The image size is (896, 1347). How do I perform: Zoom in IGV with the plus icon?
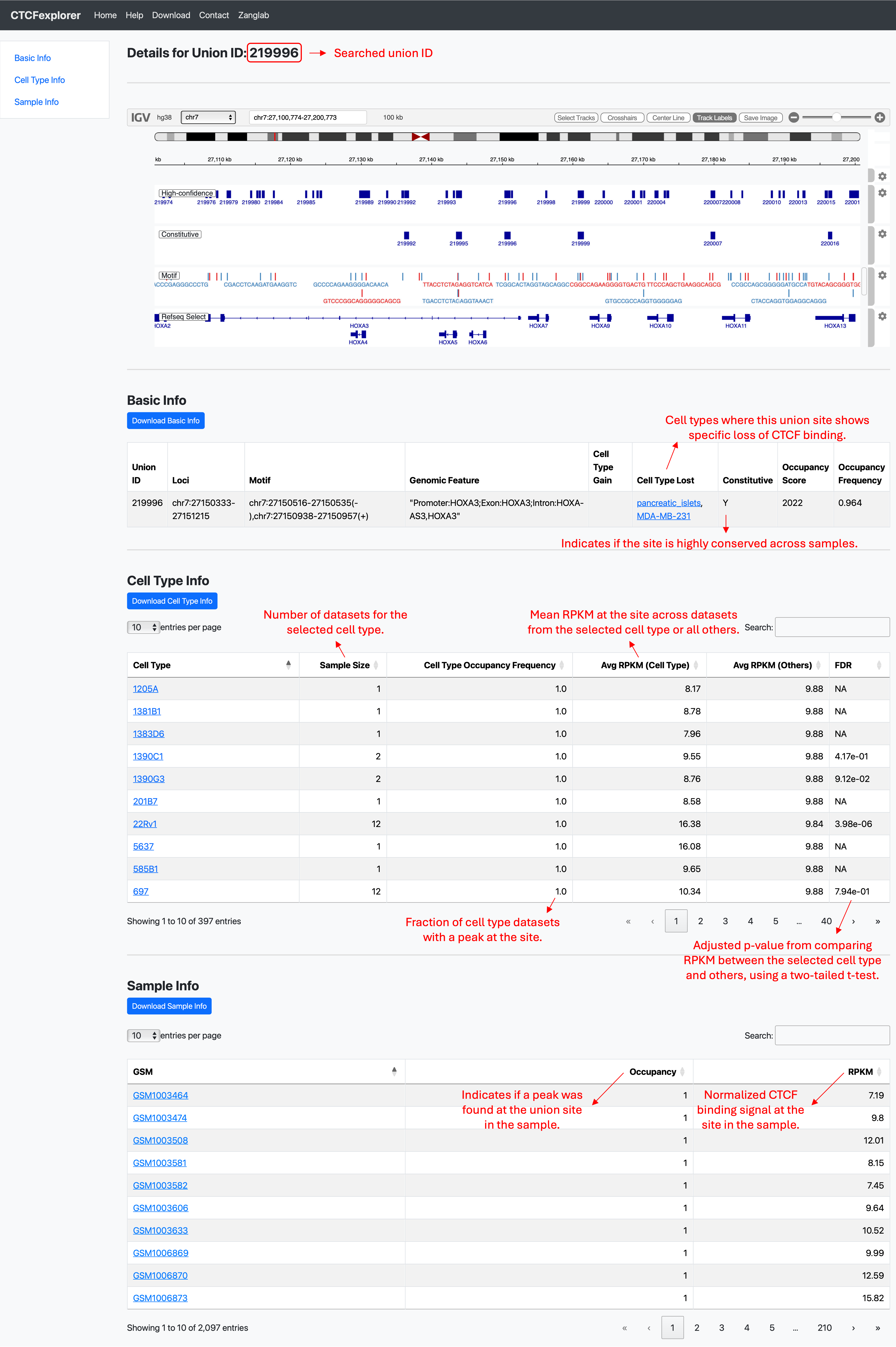tap(880, 118)
